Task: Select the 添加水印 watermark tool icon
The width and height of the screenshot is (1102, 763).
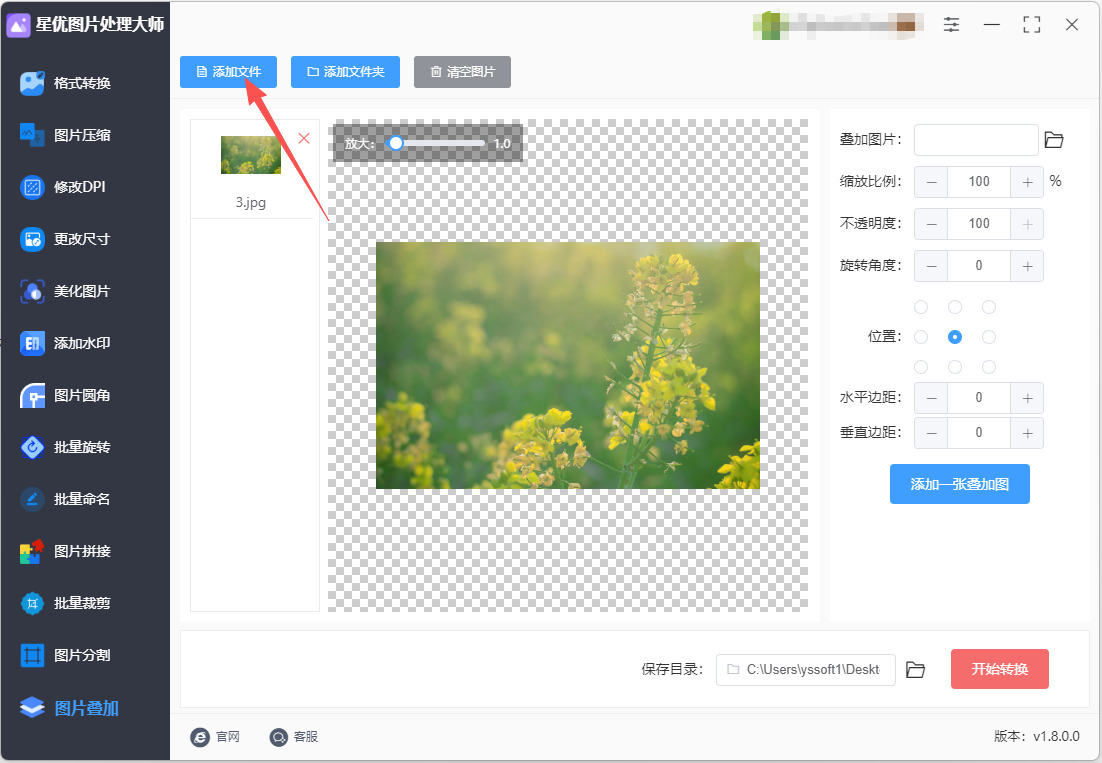Action: [32, 343]
